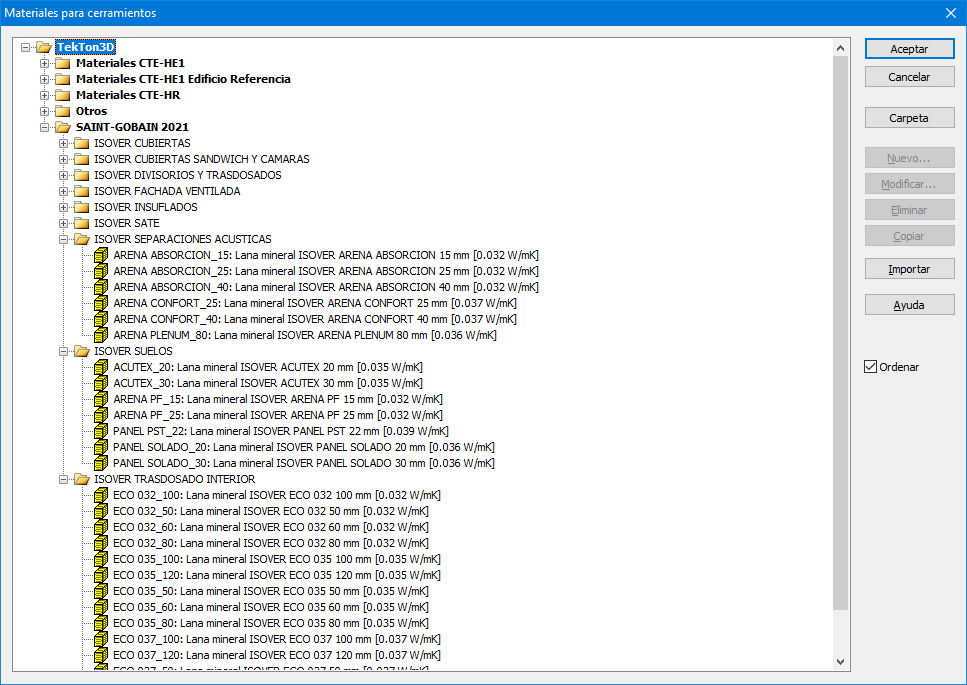Screen dimensions: 967x685
Task: Click material icon for ECO 032_50
Action: (x=101, y=512)
